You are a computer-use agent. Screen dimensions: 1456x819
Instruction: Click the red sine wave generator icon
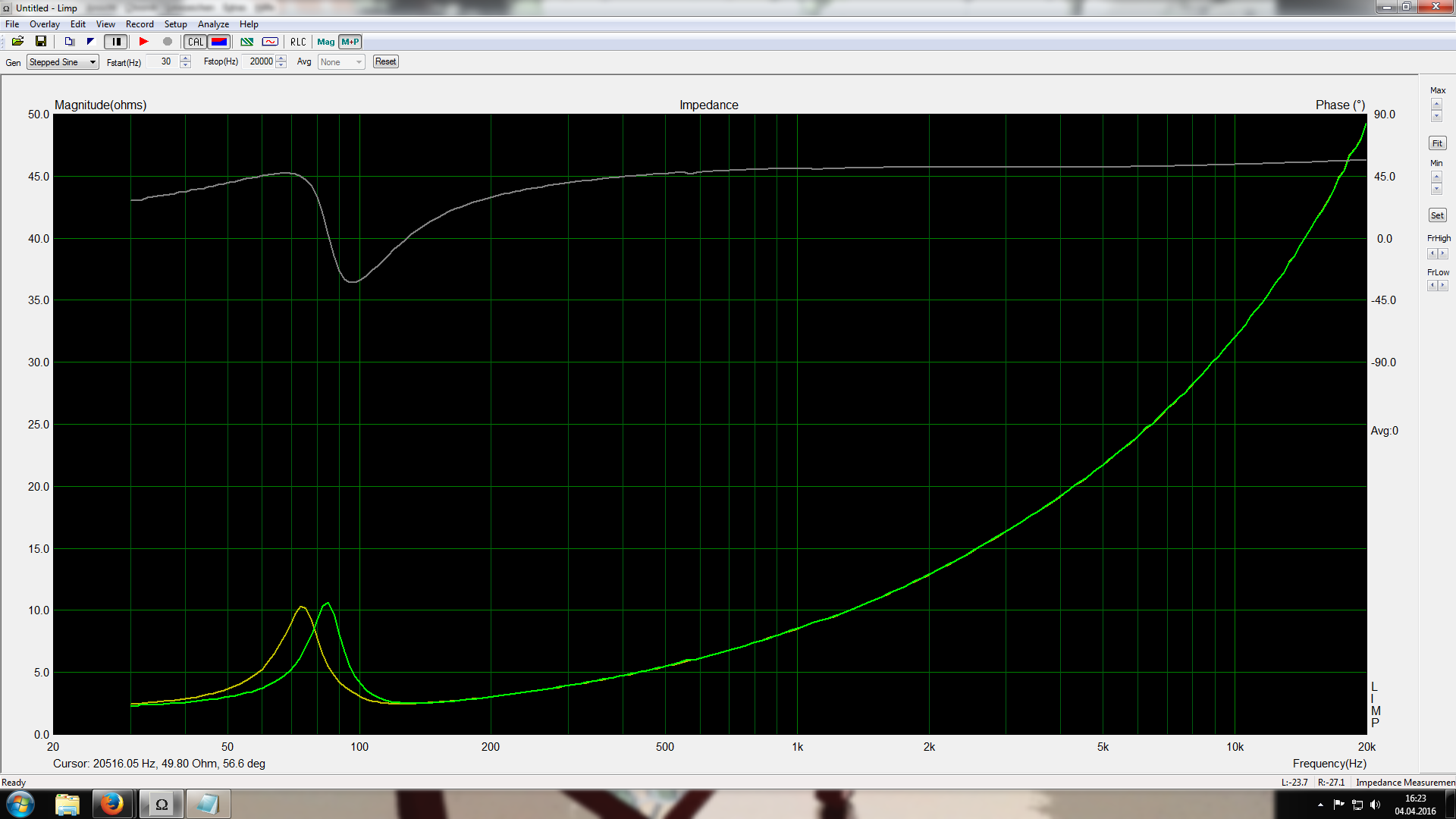pyautogui.click(x=270, y=42)
